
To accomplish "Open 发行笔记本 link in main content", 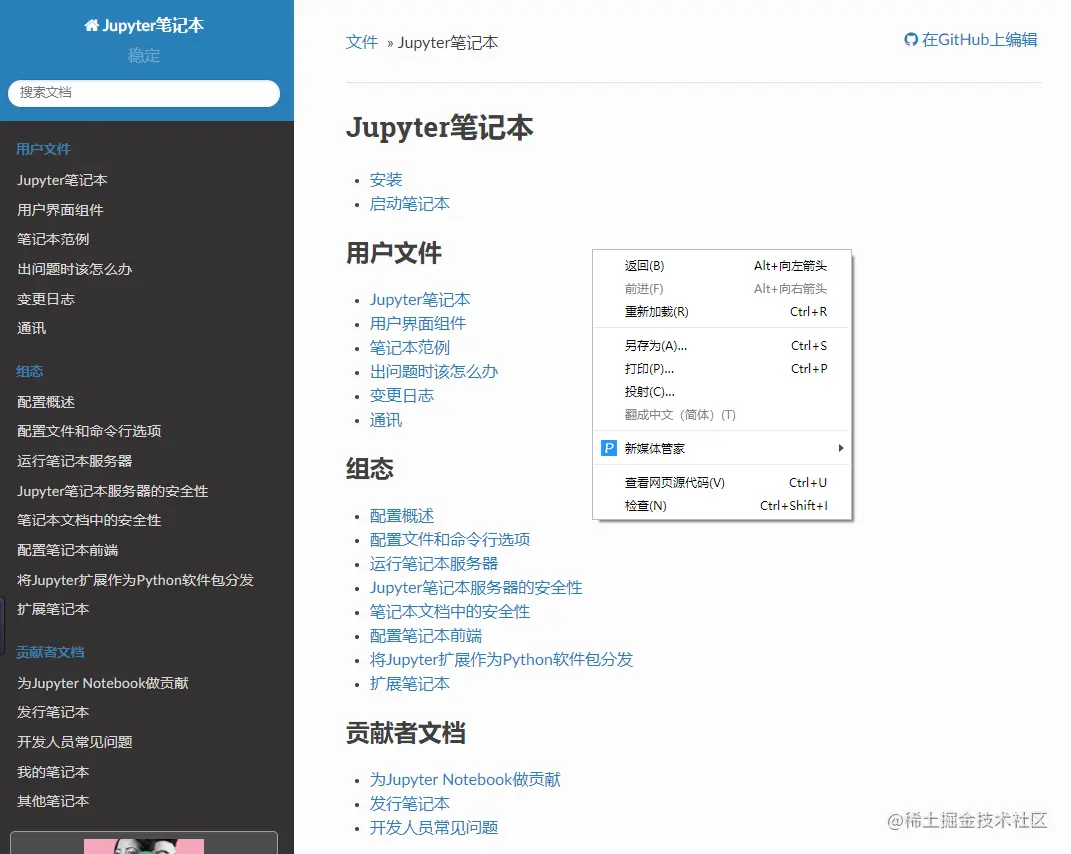I will 410,803.
